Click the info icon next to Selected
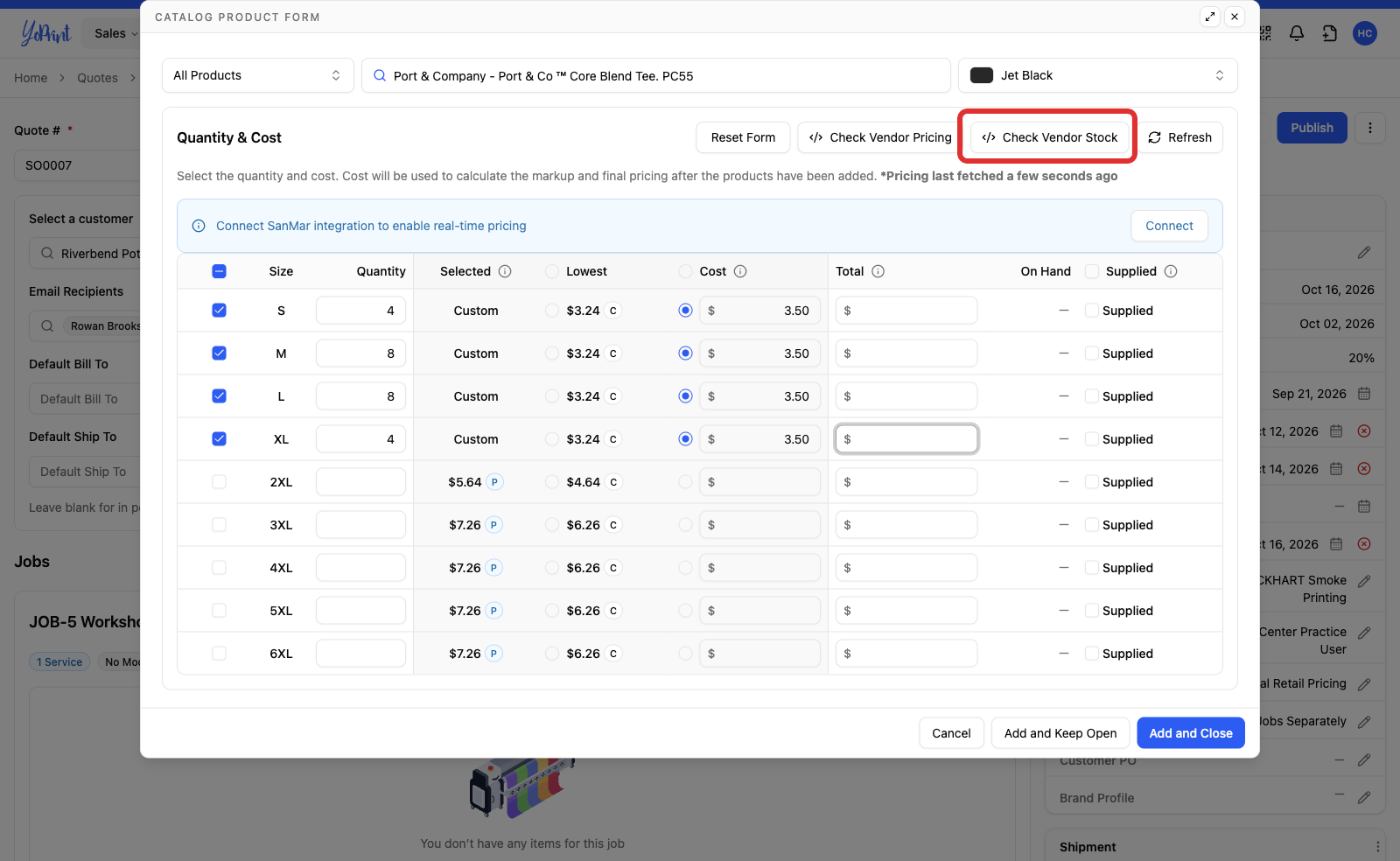 (x=505, y=271)
